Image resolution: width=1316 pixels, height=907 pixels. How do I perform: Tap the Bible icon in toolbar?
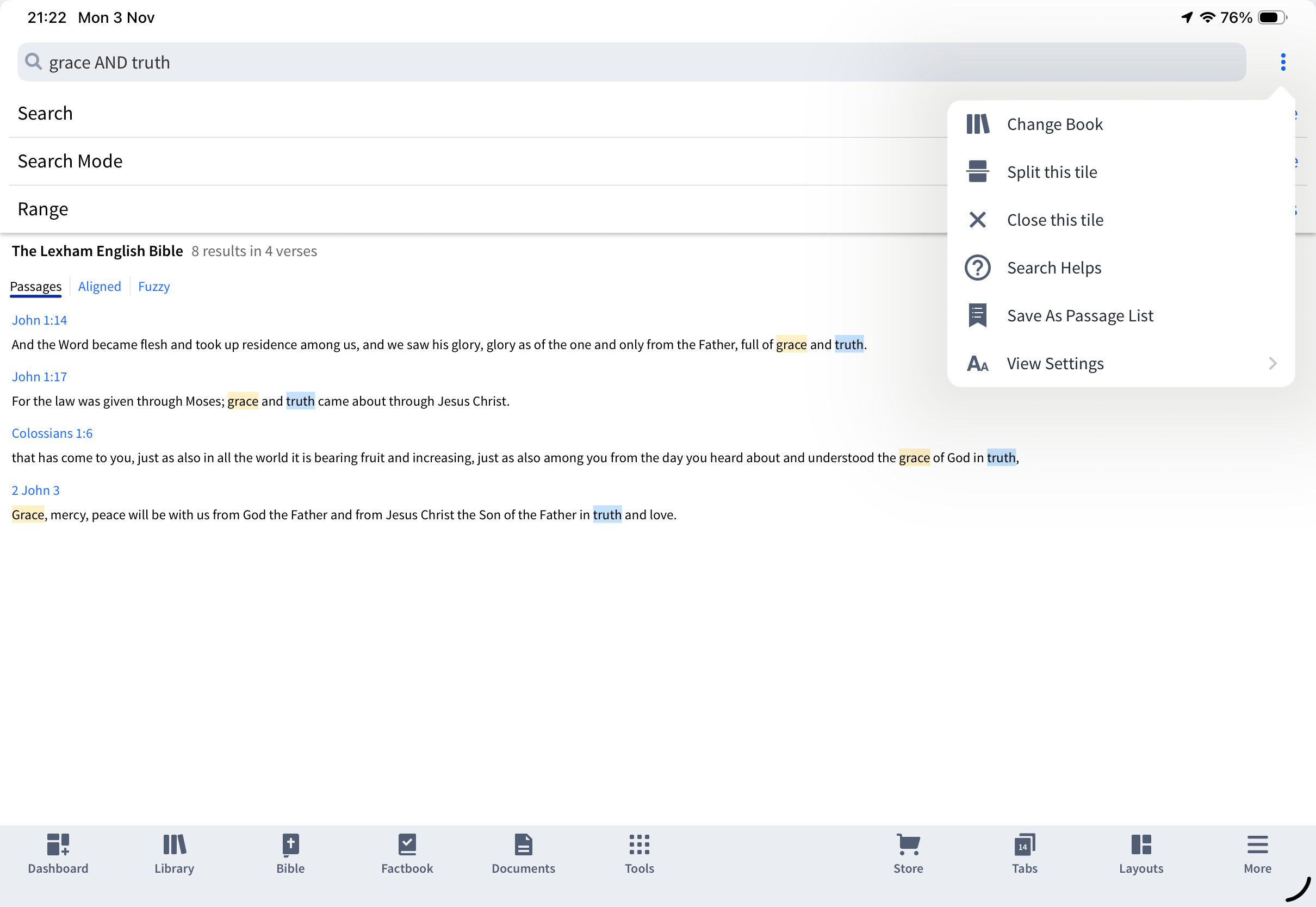coord(290,853)
